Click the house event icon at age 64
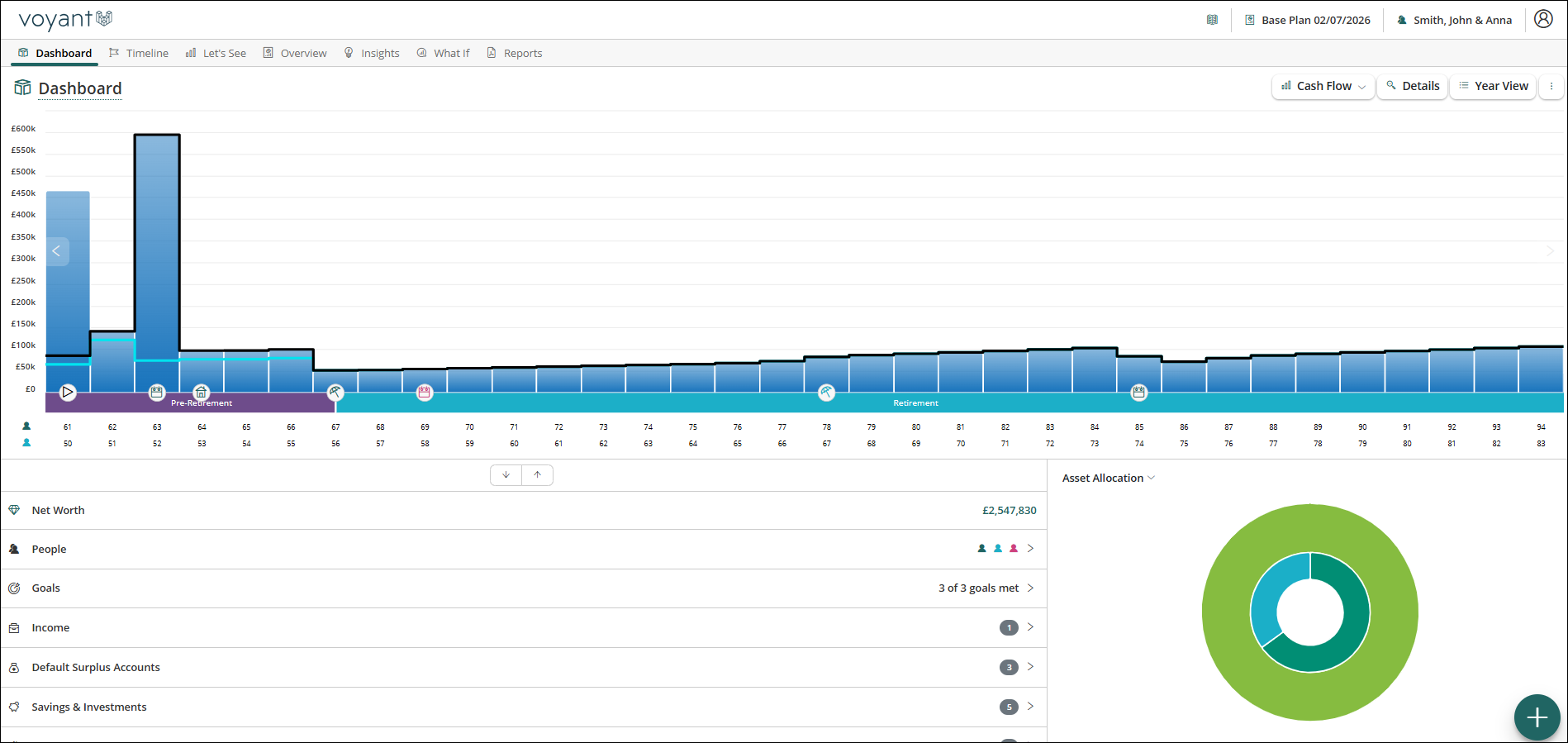The image size is (1568, 743). 201,392
